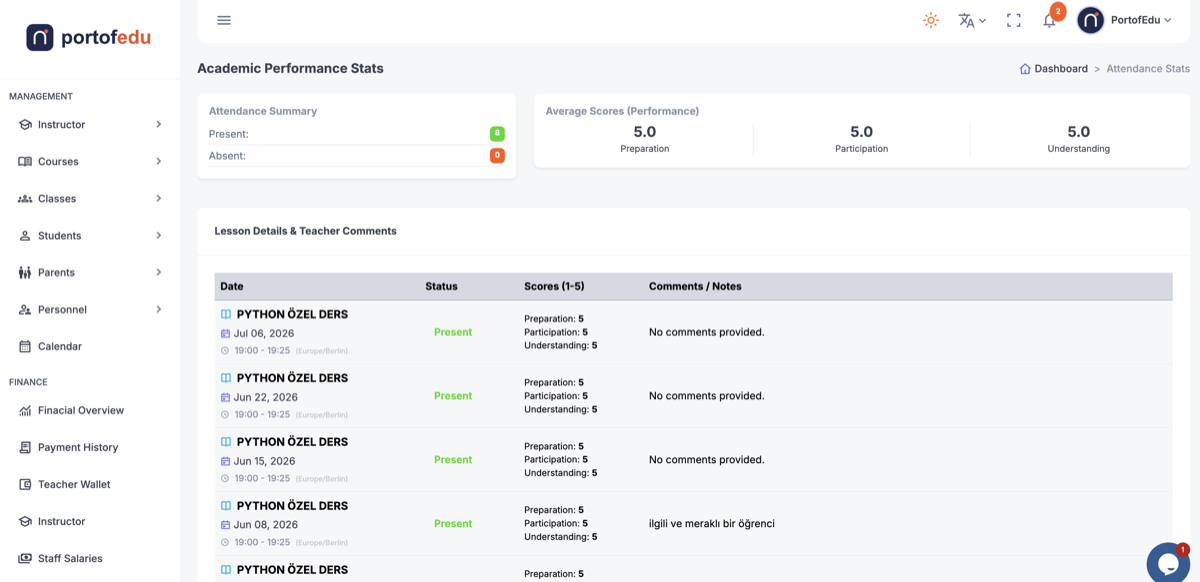This screenshot has height=582, width=1200.
Task: Select comment 'ilgili ve meraklı bir öğrenci'
Action: click(712, 524)
